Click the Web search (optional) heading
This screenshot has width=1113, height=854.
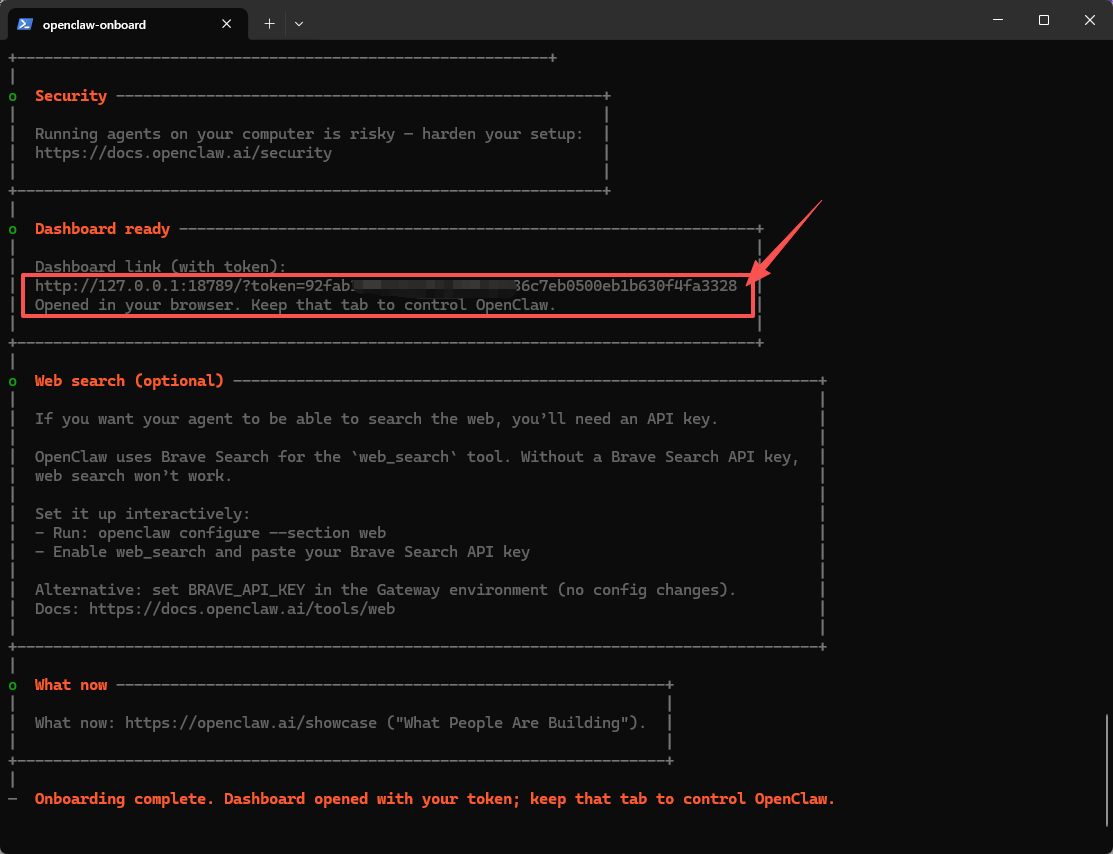129,381
